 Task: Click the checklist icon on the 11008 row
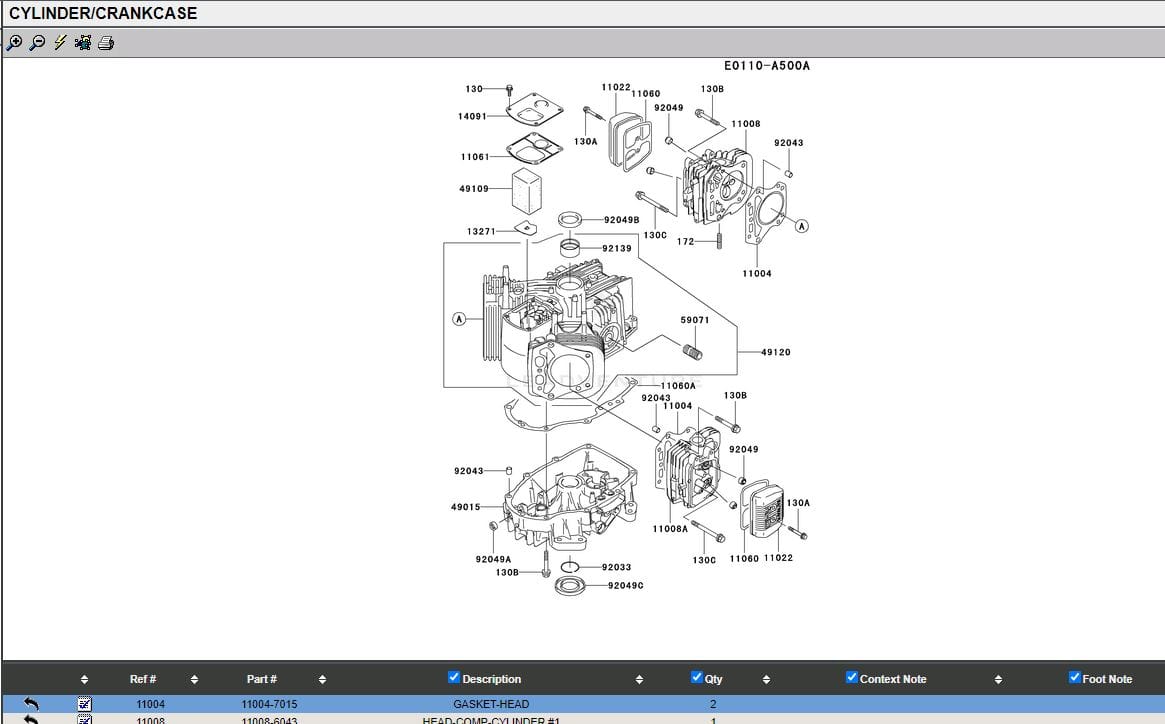85,719
